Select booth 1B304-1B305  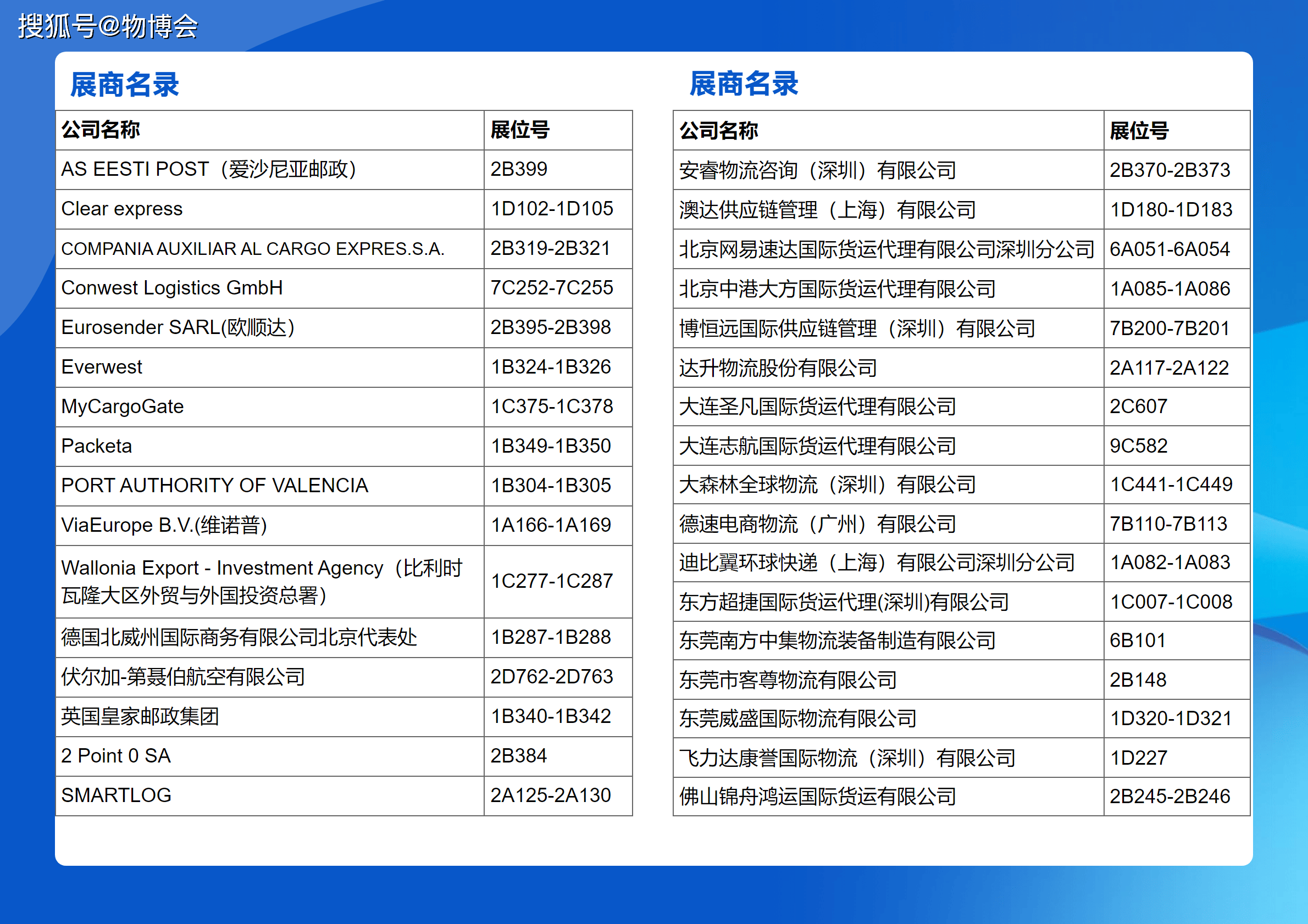550,486
